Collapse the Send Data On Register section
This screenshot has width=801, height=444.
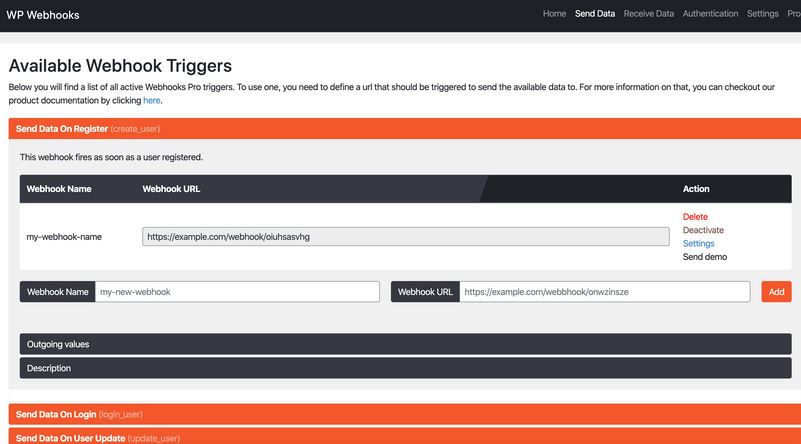pos(405,129)
